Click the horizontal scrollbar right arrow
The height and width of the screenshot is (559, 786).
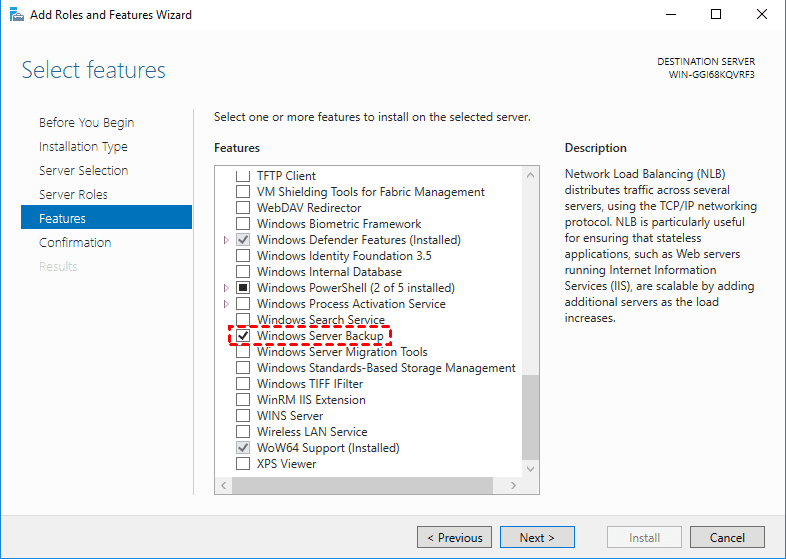514,486
